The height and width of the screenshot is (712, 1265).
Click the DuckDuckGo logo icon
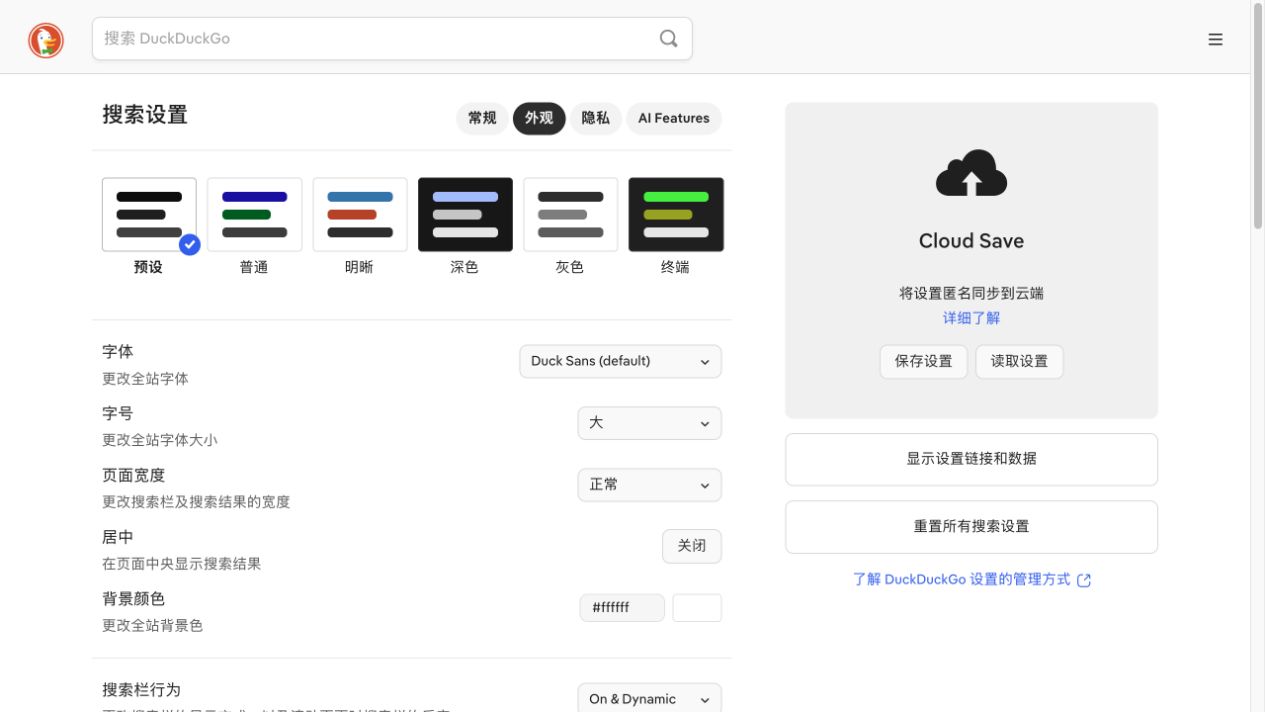tap(46, 40)
